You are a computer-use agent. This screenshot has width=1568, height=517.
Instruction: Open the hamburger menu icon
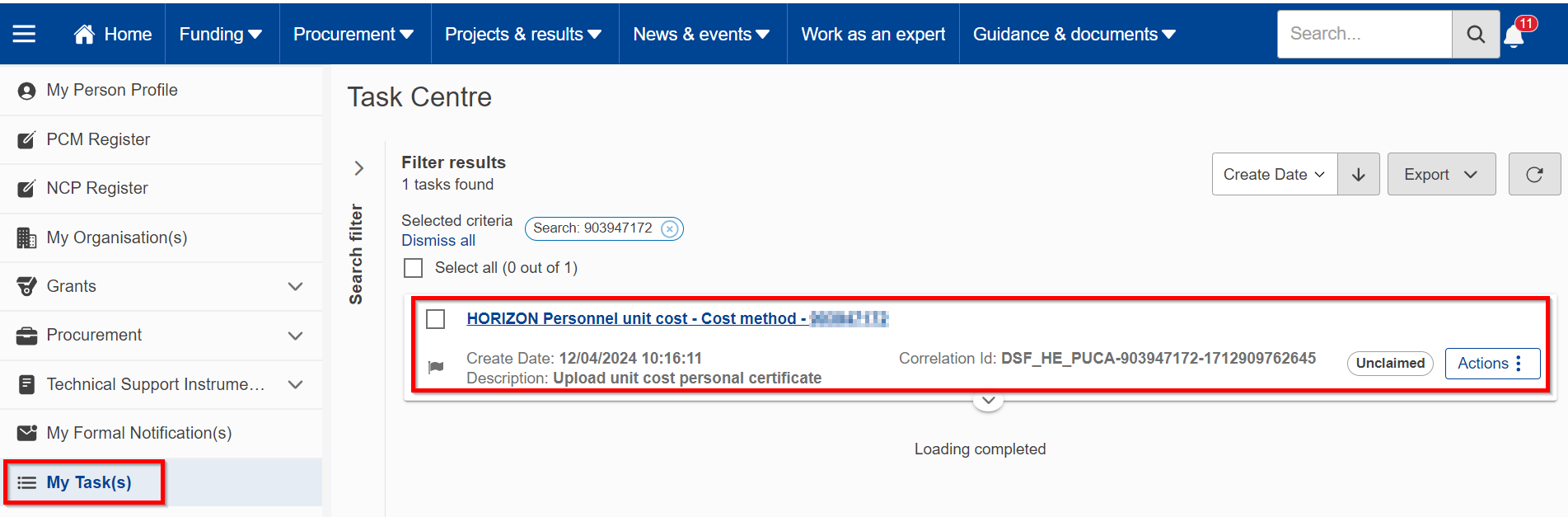click(24, 34)
